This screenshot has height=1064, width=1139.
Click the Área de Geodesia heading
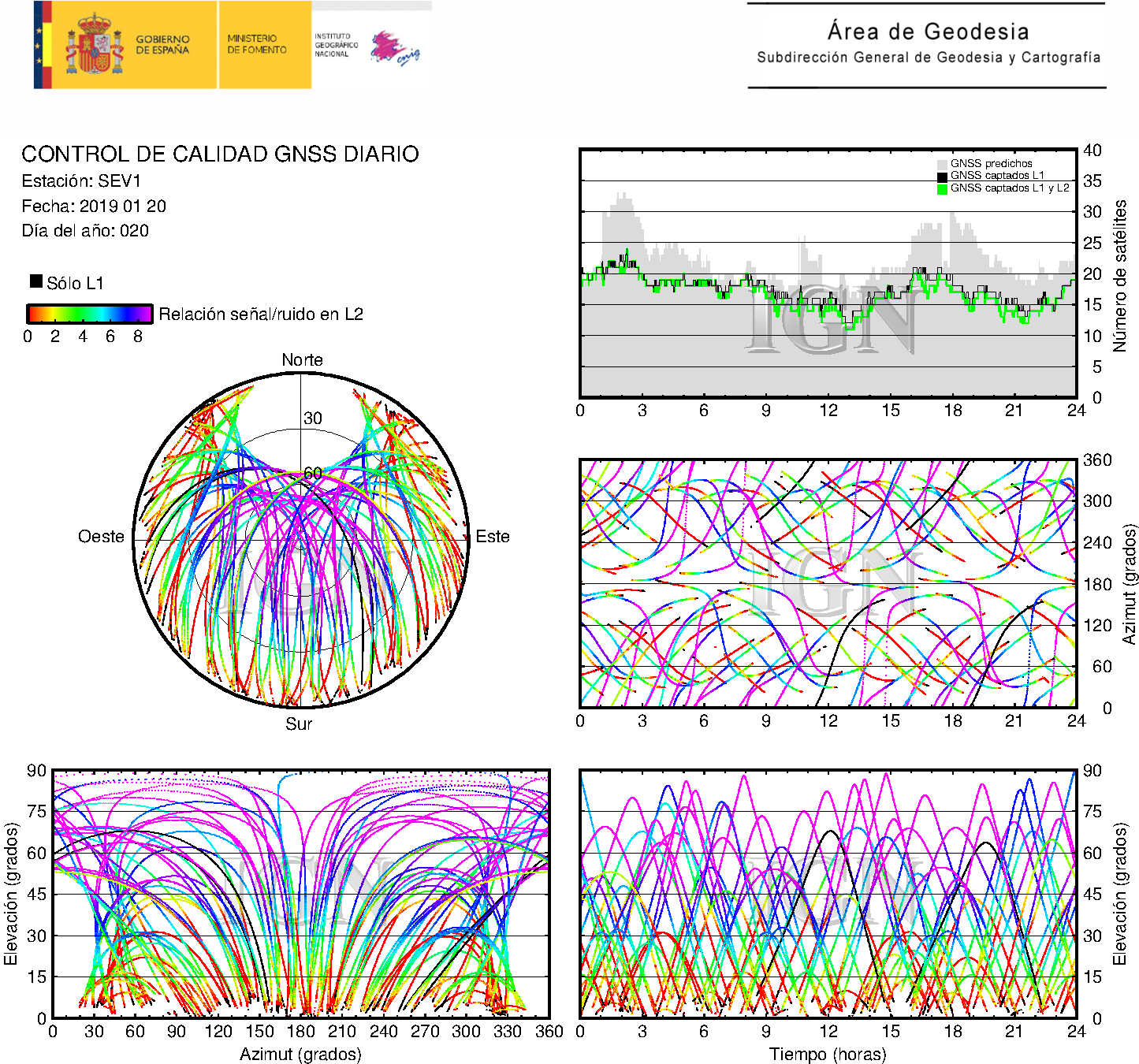928,32
